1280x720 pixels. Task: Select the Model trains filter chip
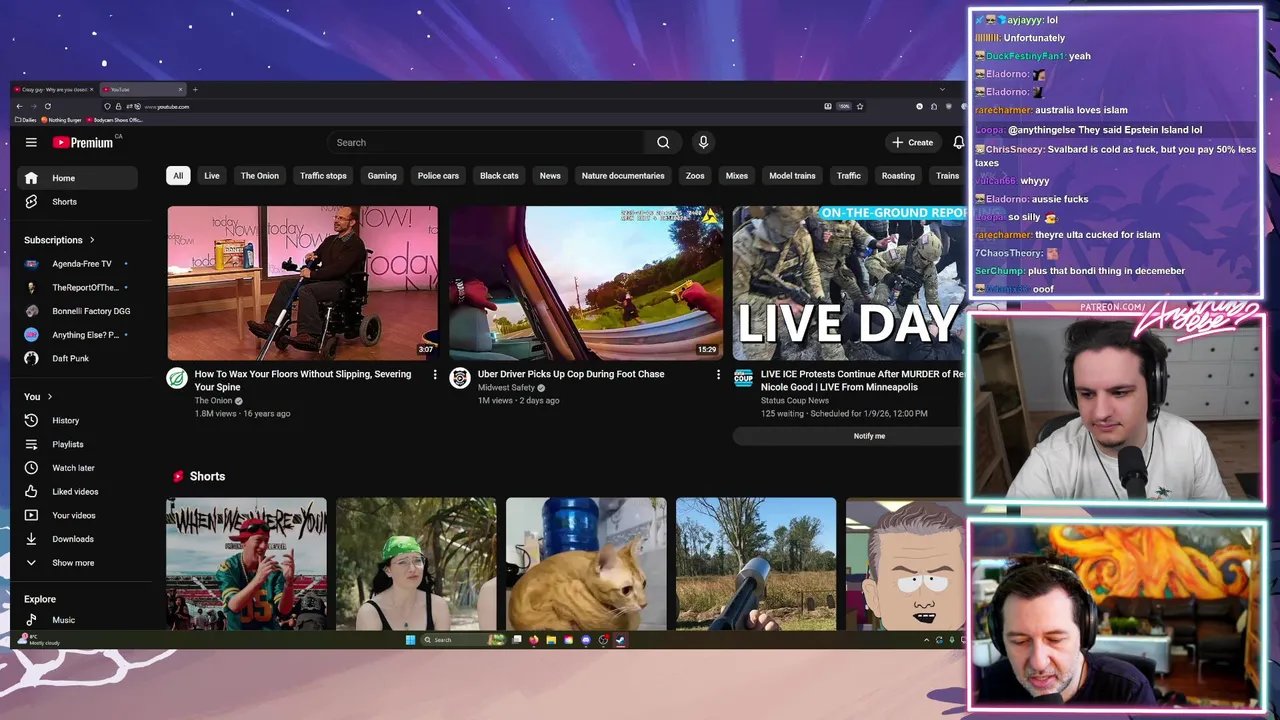(792, 176)
